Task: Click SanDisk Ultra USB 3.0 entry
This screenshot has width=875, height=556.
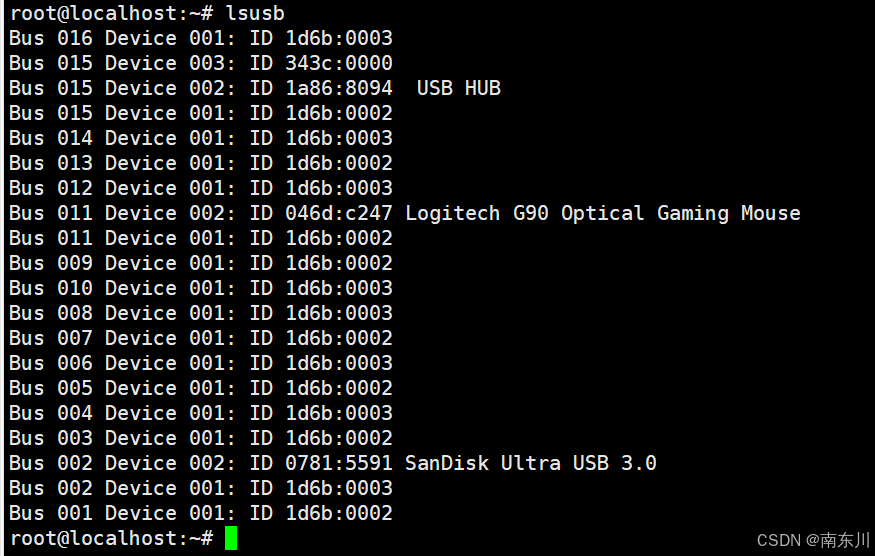Action: (531, 463)
